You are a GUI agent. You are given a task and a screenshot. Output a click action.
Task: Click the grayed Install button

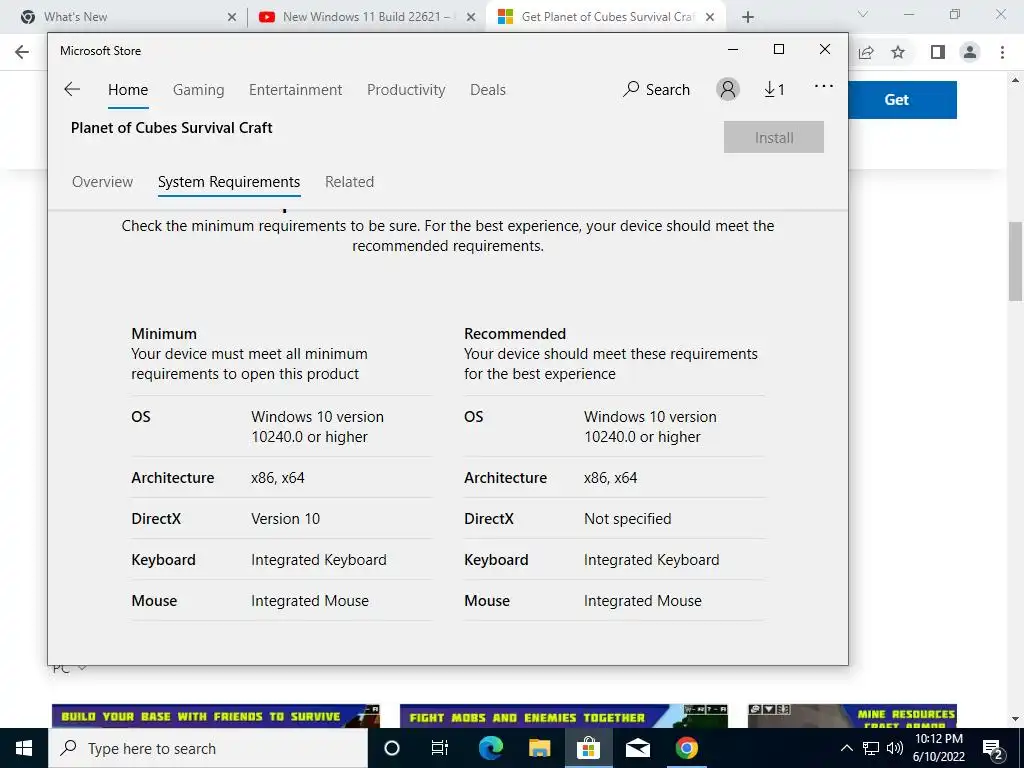[x=774, y=137]
